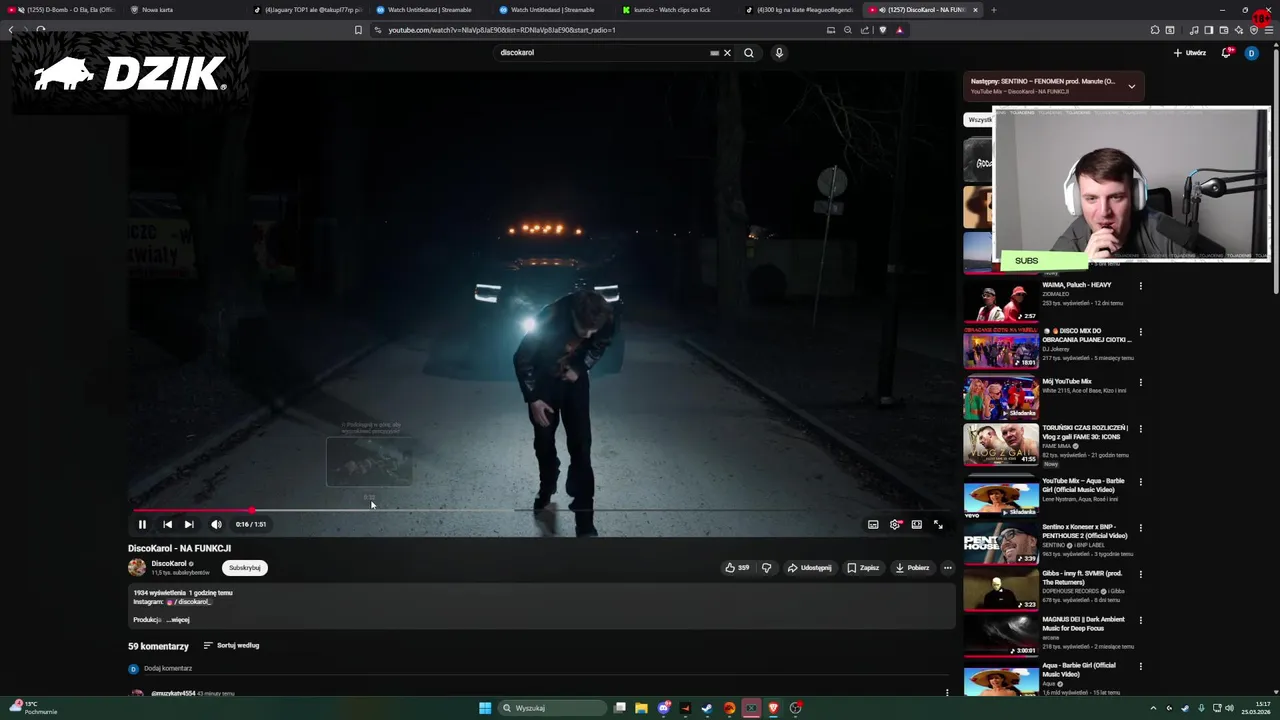Click the YouTube search magnifier button
Screen dimensions: 1280x720
click(x=748, y=53)
